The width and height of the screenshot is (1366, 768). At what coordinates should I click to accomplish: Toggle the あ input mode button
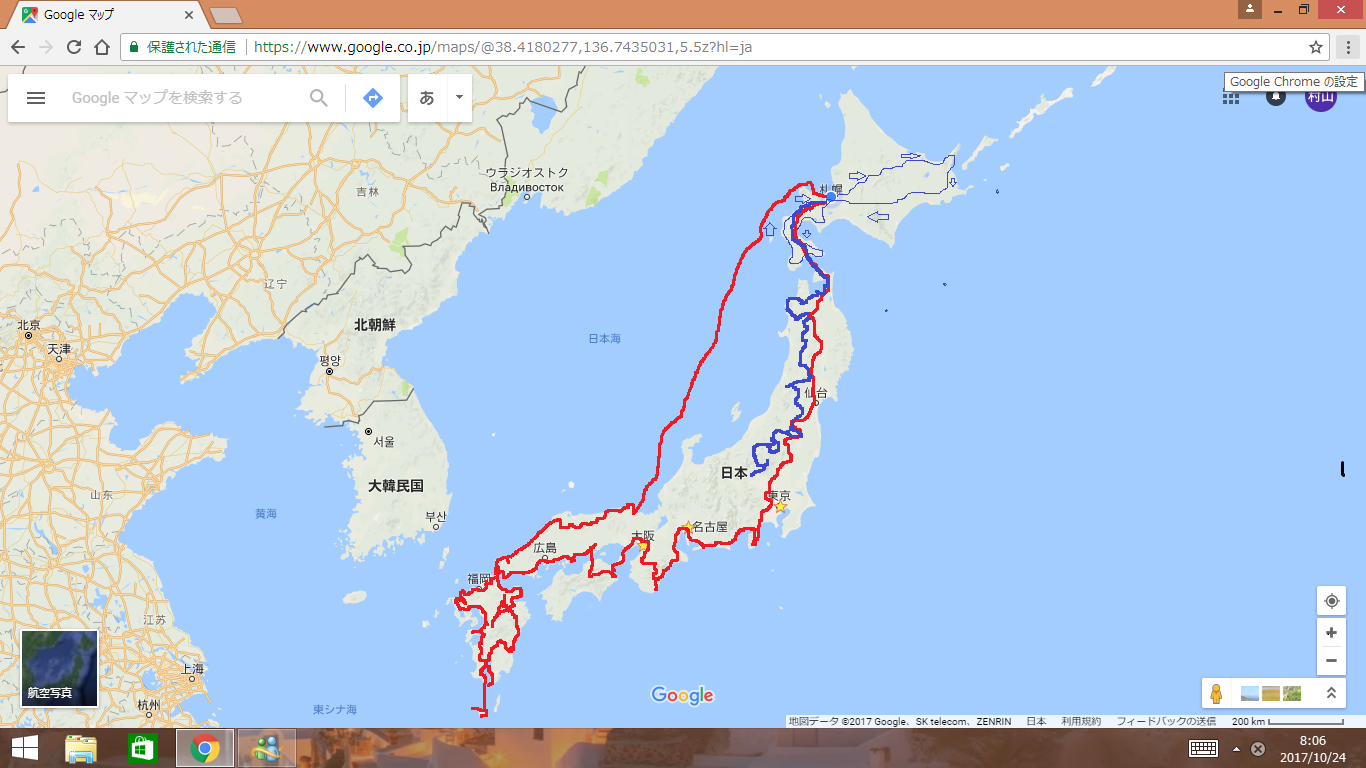tap(427, 98)
